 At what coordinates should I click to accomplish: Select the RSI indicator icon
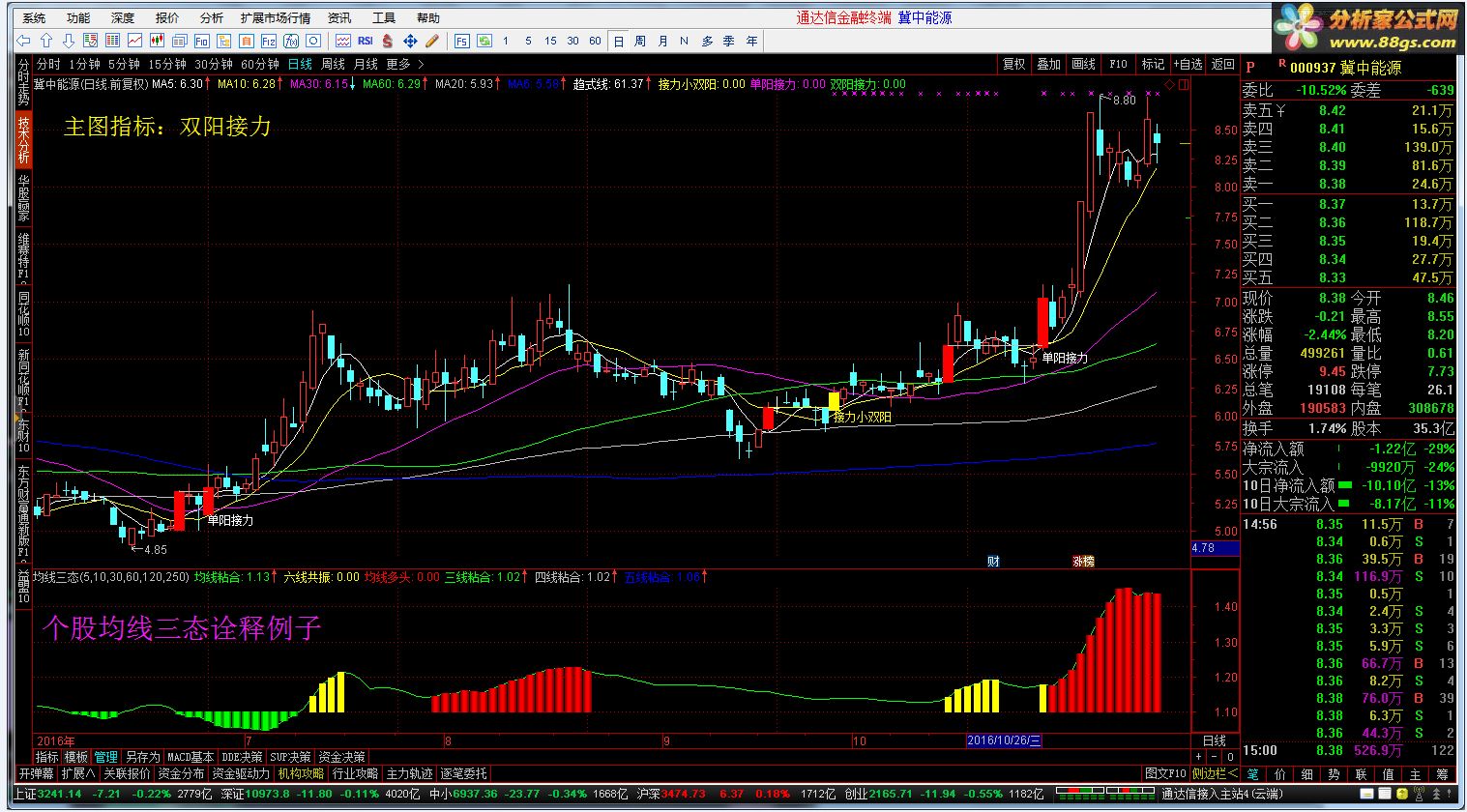[365, 41]
